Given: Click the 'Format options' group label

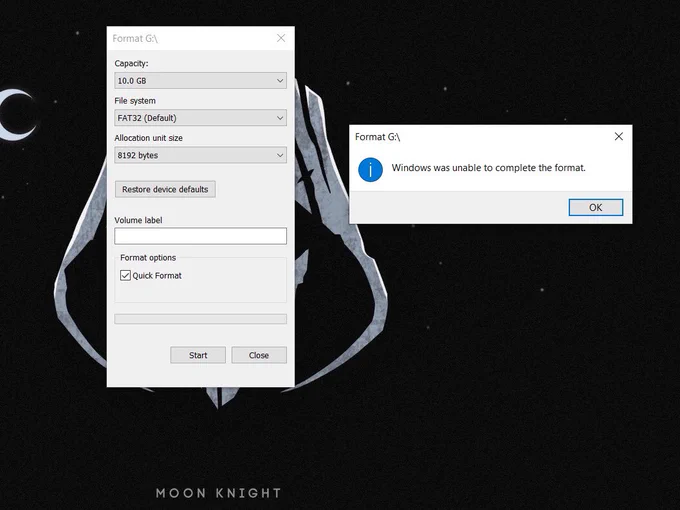Looking at the screenshot, I should pyautogui.click(x=148, y=258).
